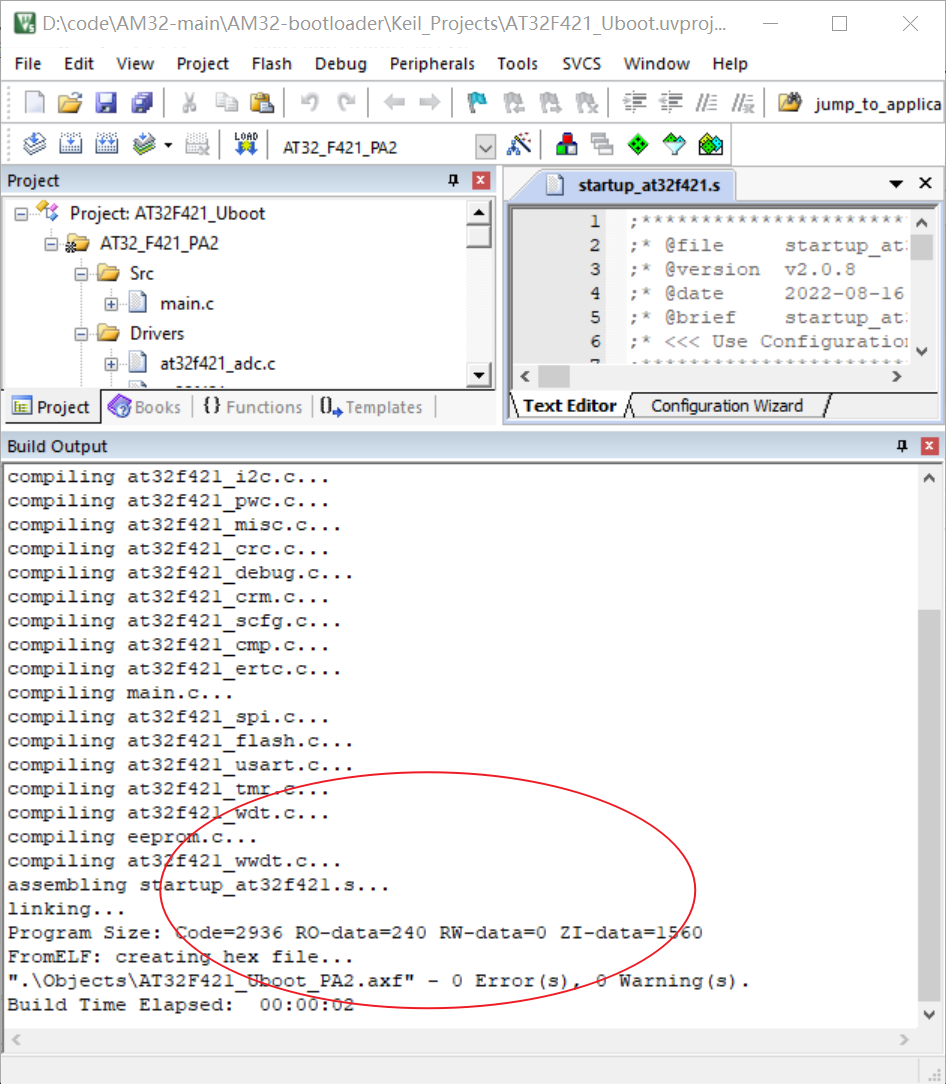The height and width of the screenshot is (1084, 946).
Task: Save the current file with Save icon
Action: pyautogui.click(x=106, y=103)
